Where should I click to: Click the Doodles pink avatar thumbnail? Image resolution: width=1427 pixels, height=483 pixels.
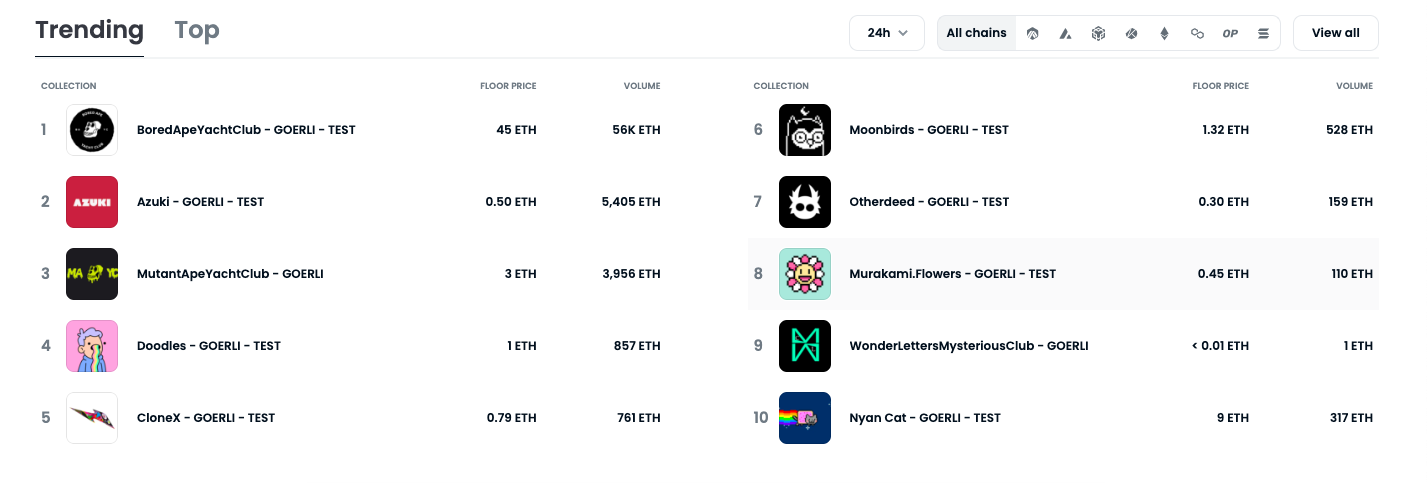tap(92, 346)
